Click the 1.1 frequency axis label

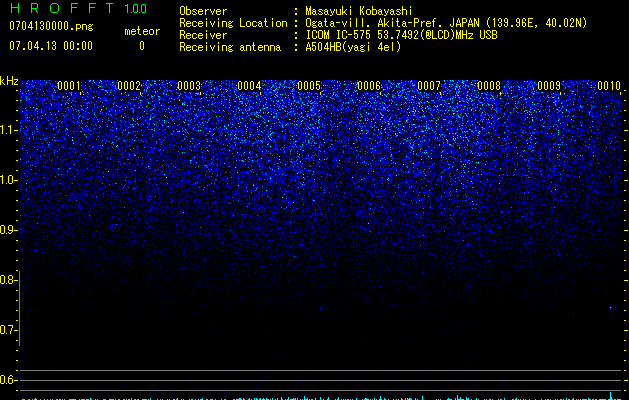pyautogui.click(x=7, y=130)
